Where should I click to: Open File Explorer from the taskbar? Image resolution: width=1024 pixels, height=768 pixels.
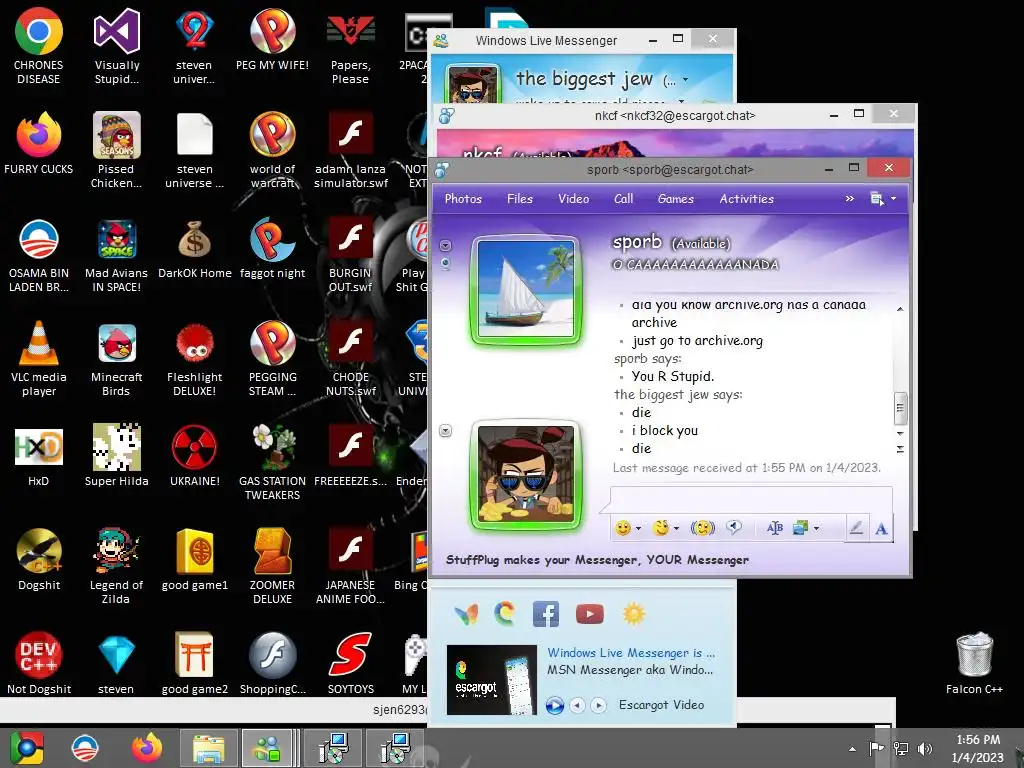208,748
